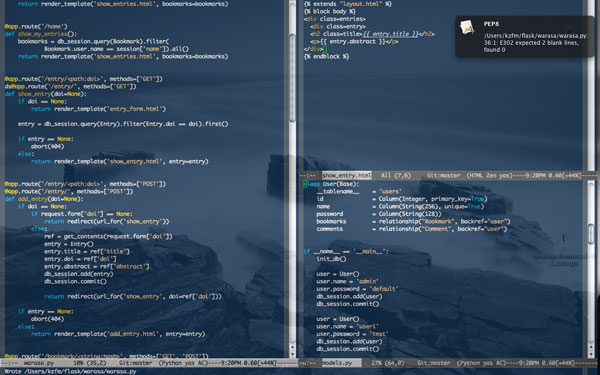Click the user.name = 'admin' line
This screenshot has width=600, height=375.
coord(348,282)
